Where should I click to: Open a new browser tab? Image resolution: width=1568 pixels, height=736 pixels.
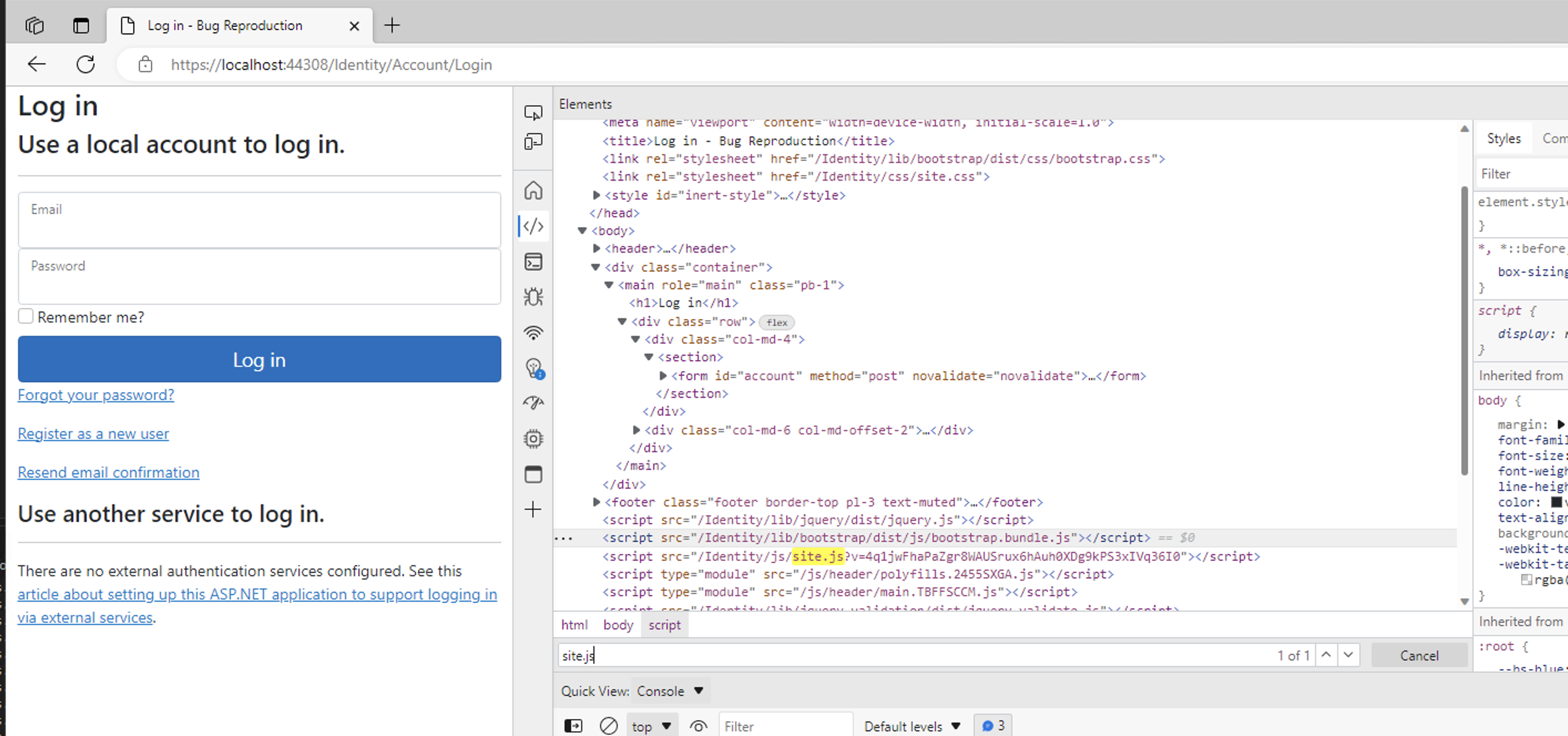392,25
